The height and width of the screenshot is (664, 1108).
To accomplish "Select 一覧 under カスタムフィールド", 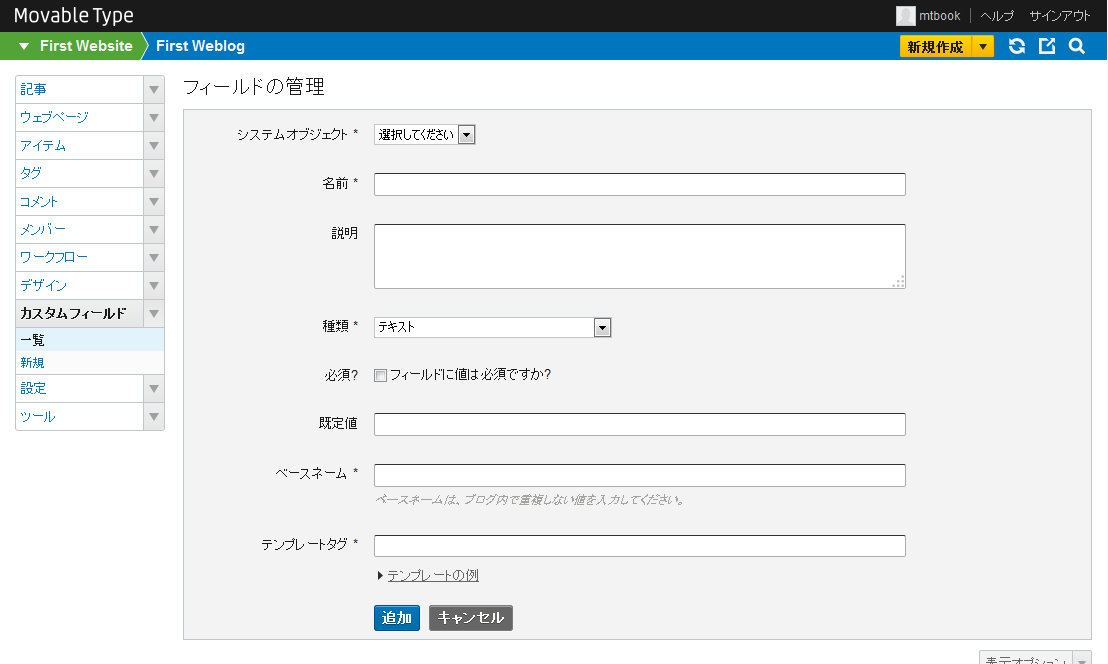I will pos(33,340).
